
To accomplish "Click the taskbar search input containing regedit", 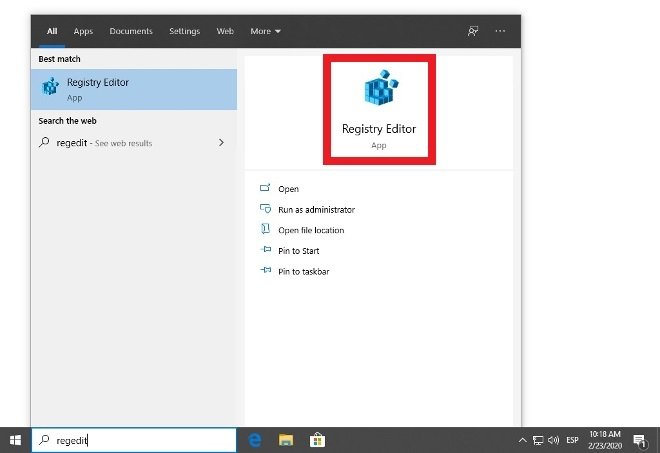I will 134,440.
